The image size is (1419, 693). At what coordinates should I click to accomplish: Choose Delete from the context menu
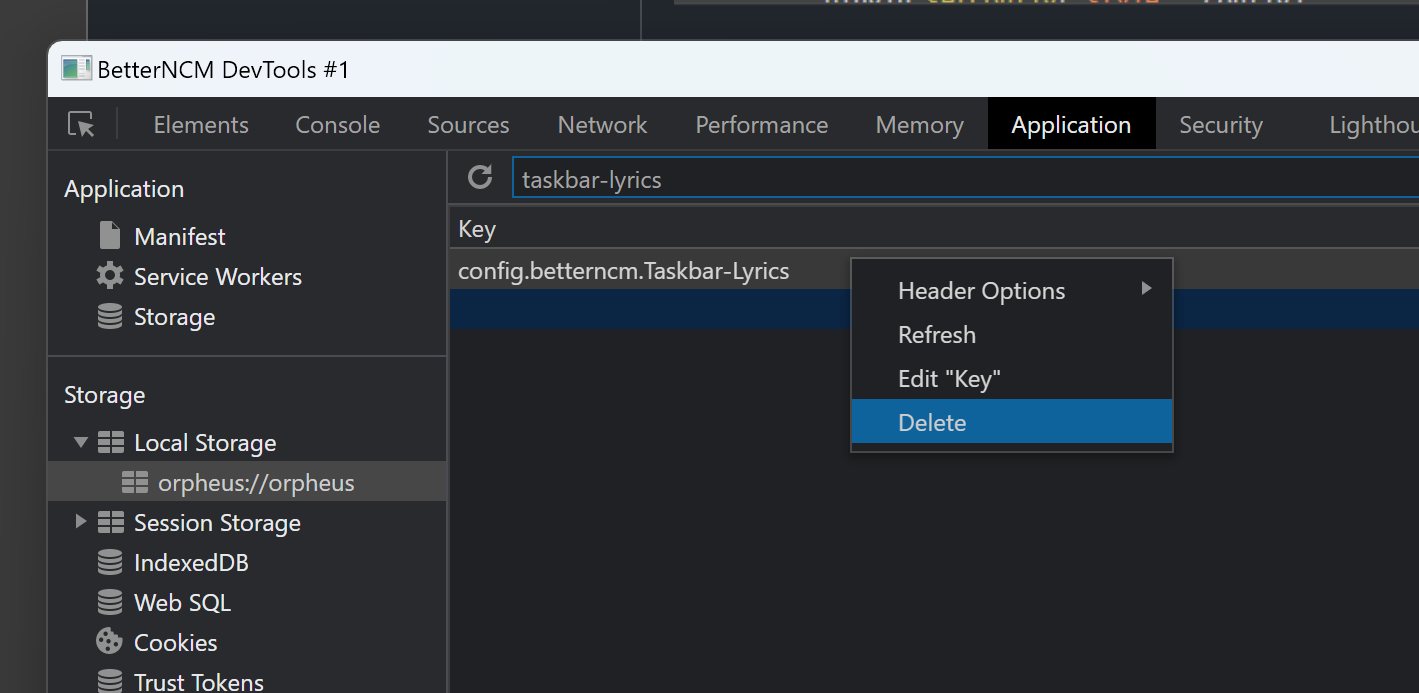(931, 422)
